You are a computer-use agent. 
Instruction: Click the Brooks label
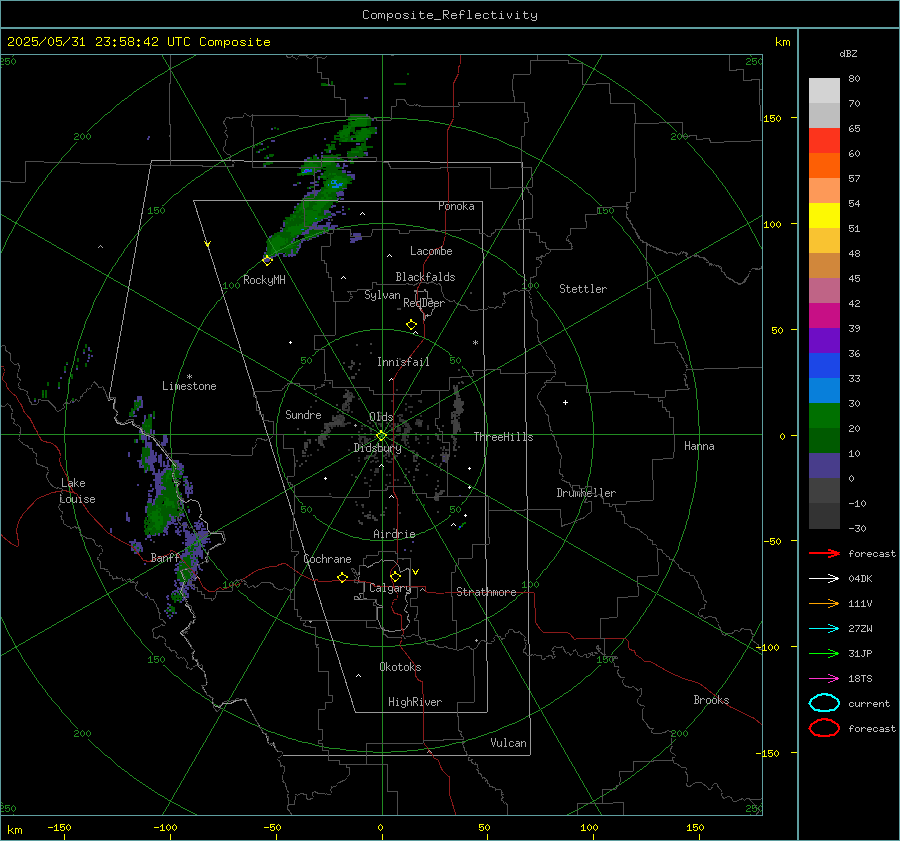pyautogui.click(x=711, y=700)
